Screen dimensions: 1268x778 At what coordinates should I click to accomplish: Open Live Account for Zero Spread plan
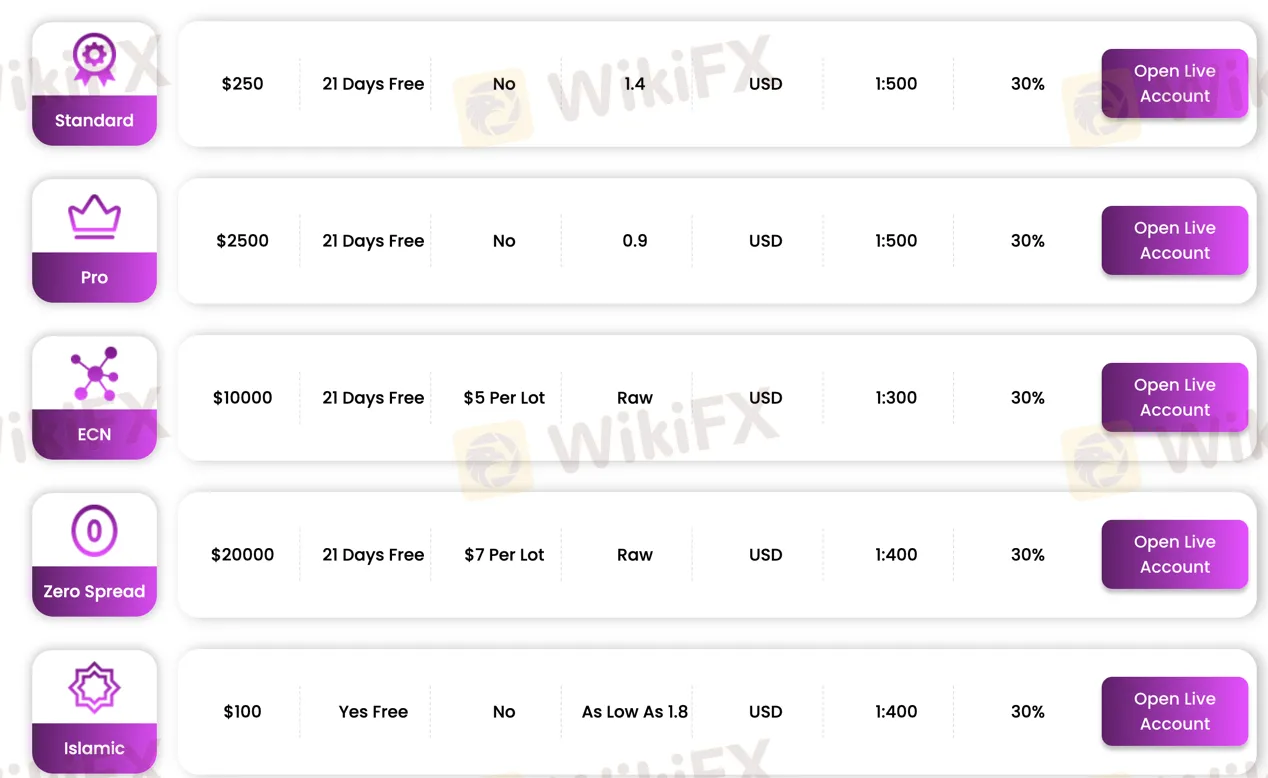click(1174, 555)
